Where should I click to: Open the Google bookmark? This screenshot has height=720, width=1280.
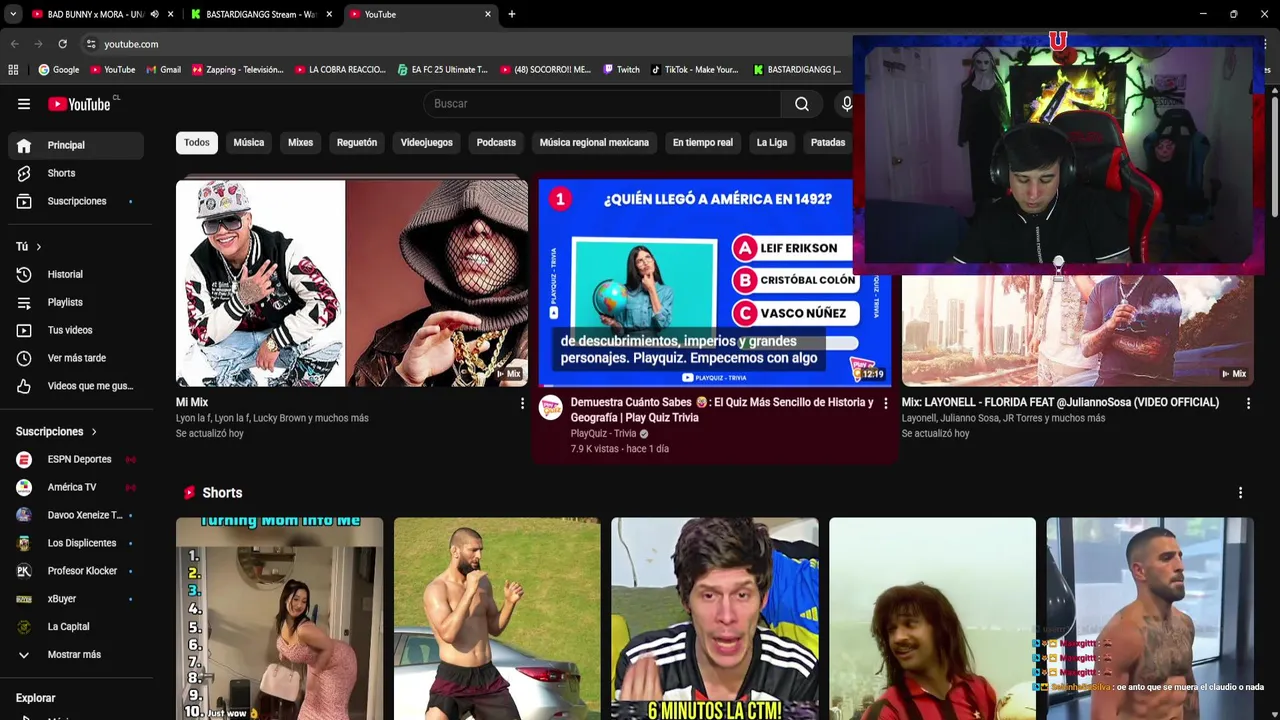pos(59,70)
